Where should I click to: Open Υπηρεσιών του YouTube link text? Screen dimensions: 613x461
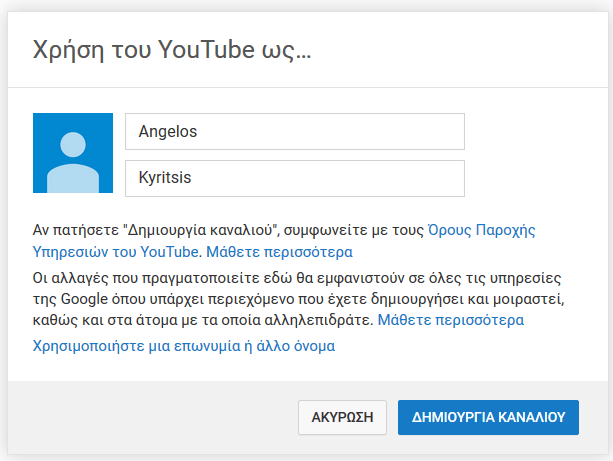(116, 251)
